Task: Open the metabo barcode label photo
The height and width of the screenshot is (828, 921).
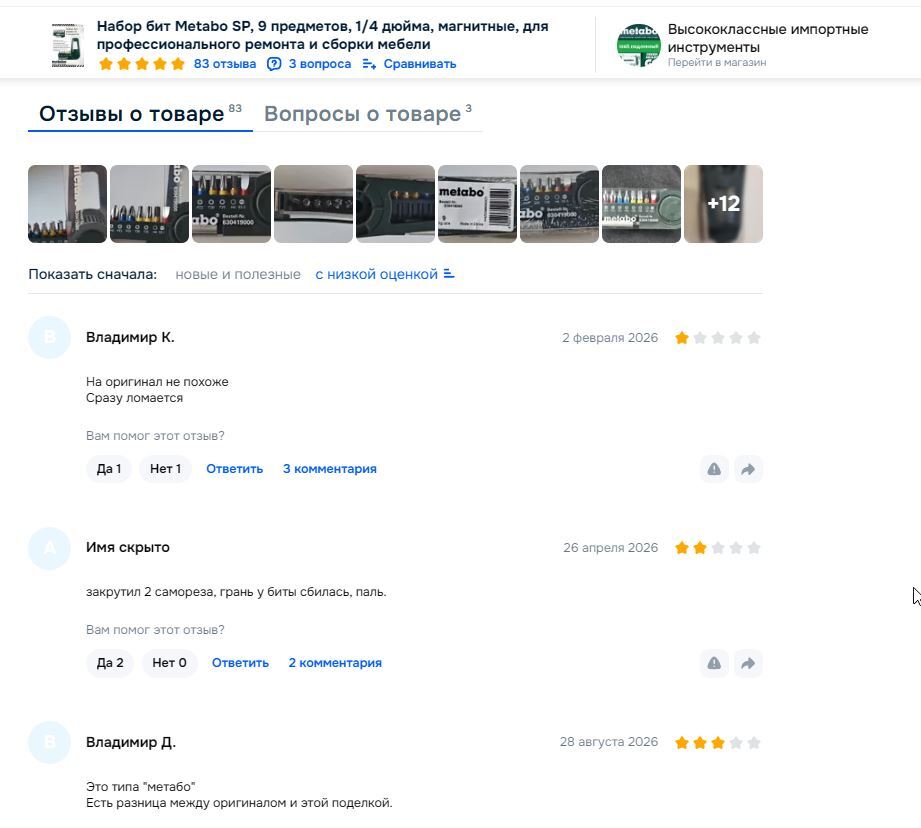Action: tap(478, 204)
